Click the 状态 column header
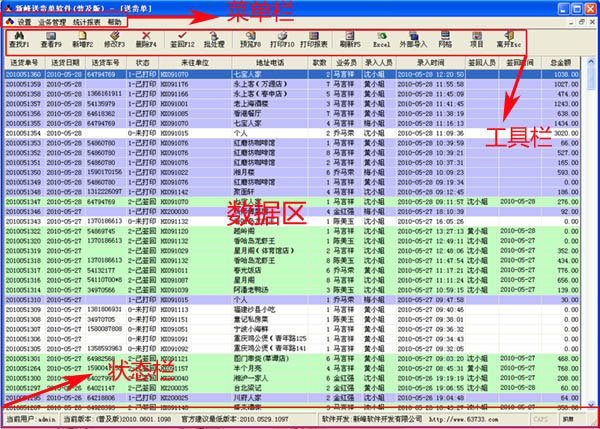The image size is (600, 429). pyautogui.click(x=142, y=62)
